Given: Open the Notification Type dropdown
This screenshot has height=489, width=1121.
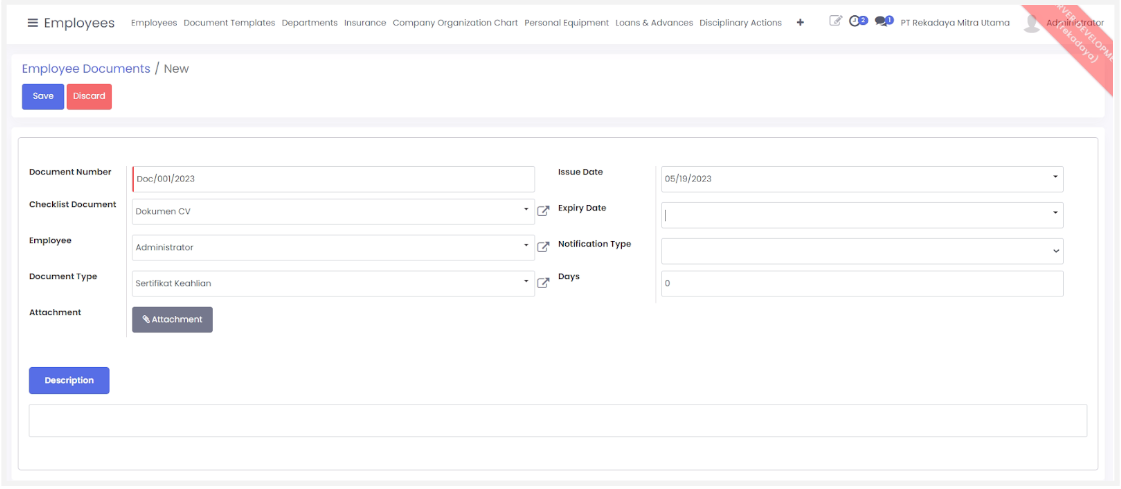Looking at the screenshot, I should (1055, 251).
